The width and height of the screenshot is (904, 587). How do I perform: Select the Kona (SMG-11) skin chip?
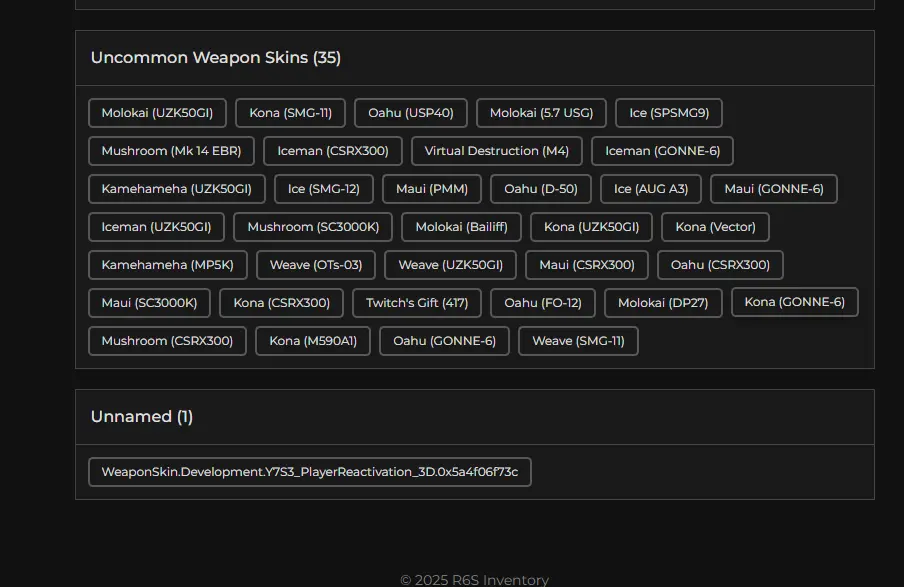pos(290,113)
